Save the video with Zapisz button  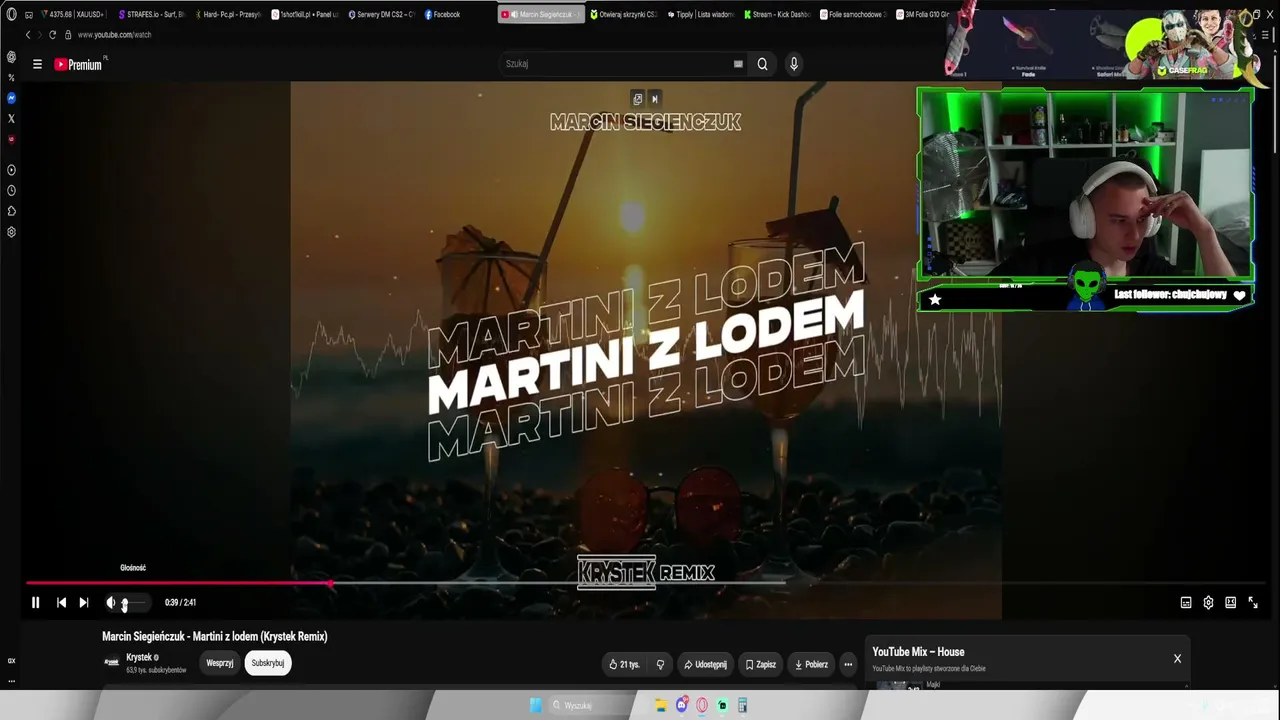[761, 664]
